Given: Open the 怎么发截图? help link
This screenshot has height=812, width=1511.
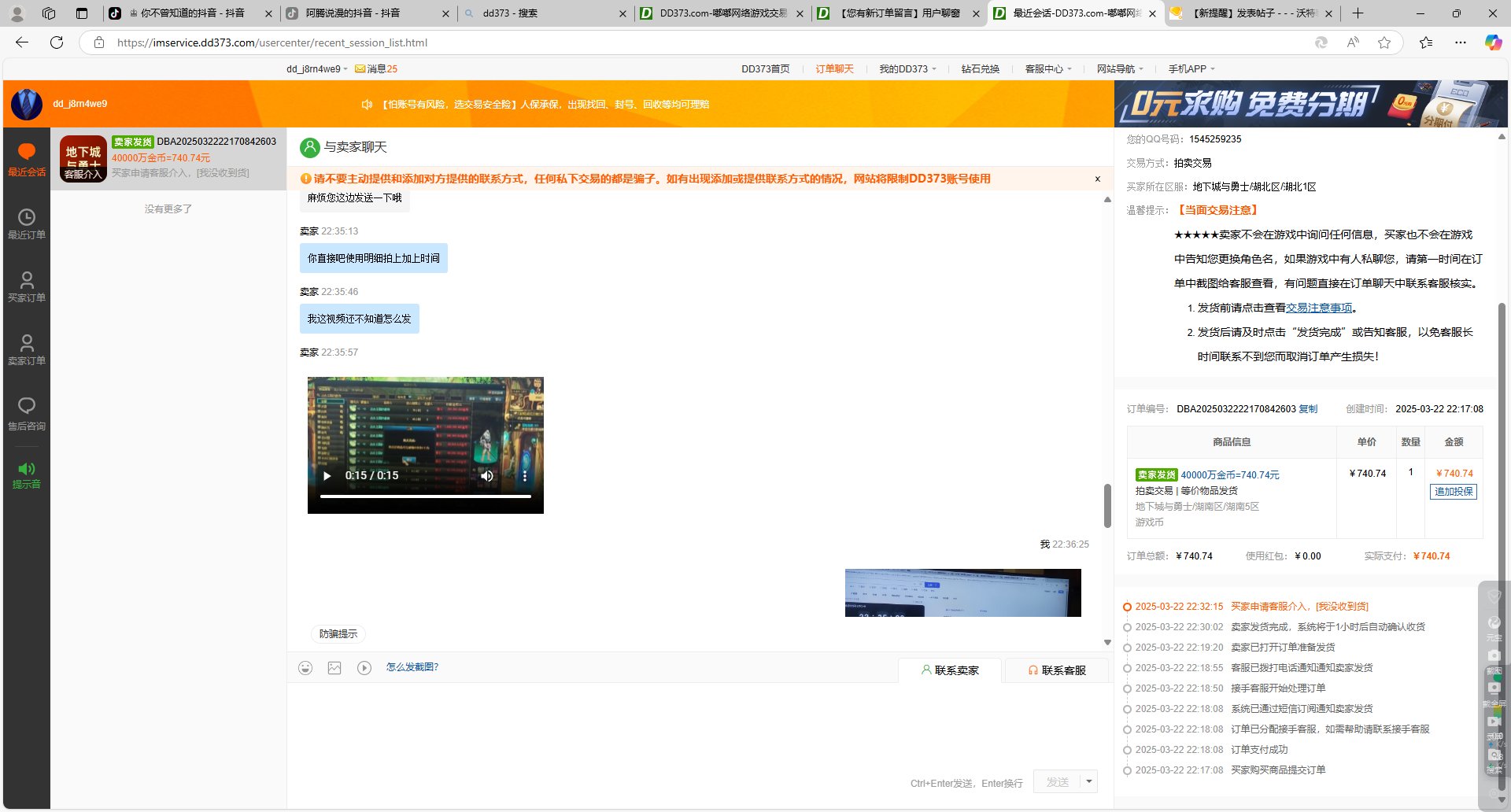Looking at the screenshot, I should pos(412,667).
